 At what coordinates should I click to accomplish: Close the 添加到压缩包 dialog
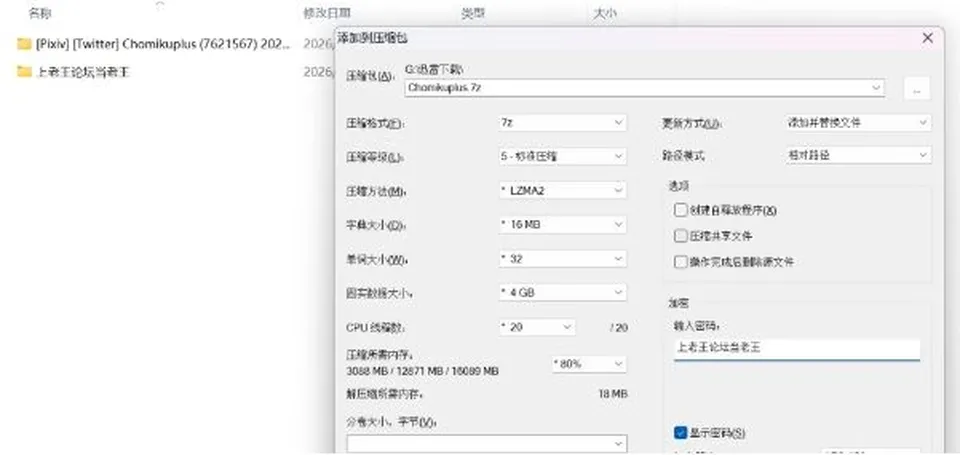(x=928, y=38)
